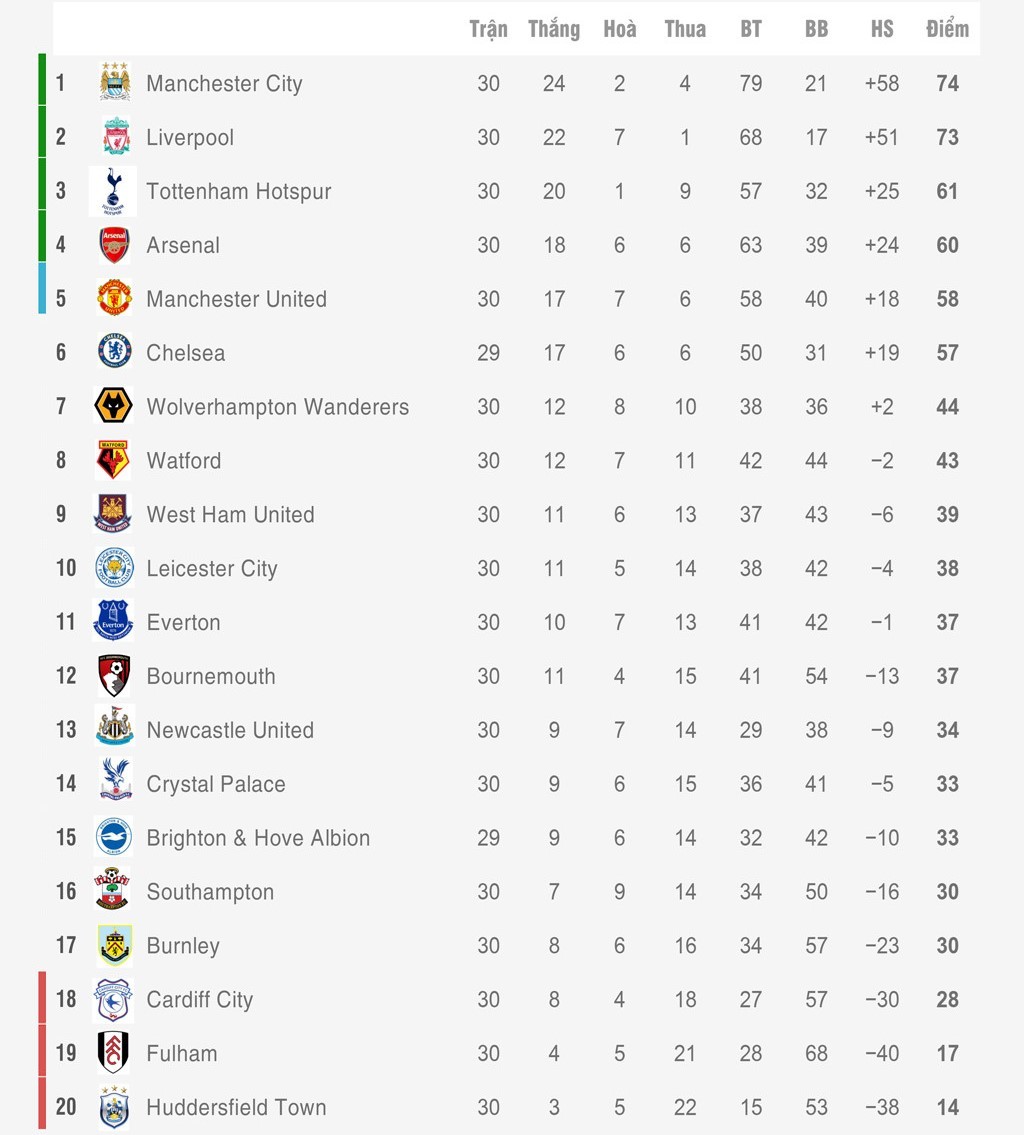Click the Manchester City club crest
Viewport: 1024px width, 1135px height.
[x=115, y=83]
